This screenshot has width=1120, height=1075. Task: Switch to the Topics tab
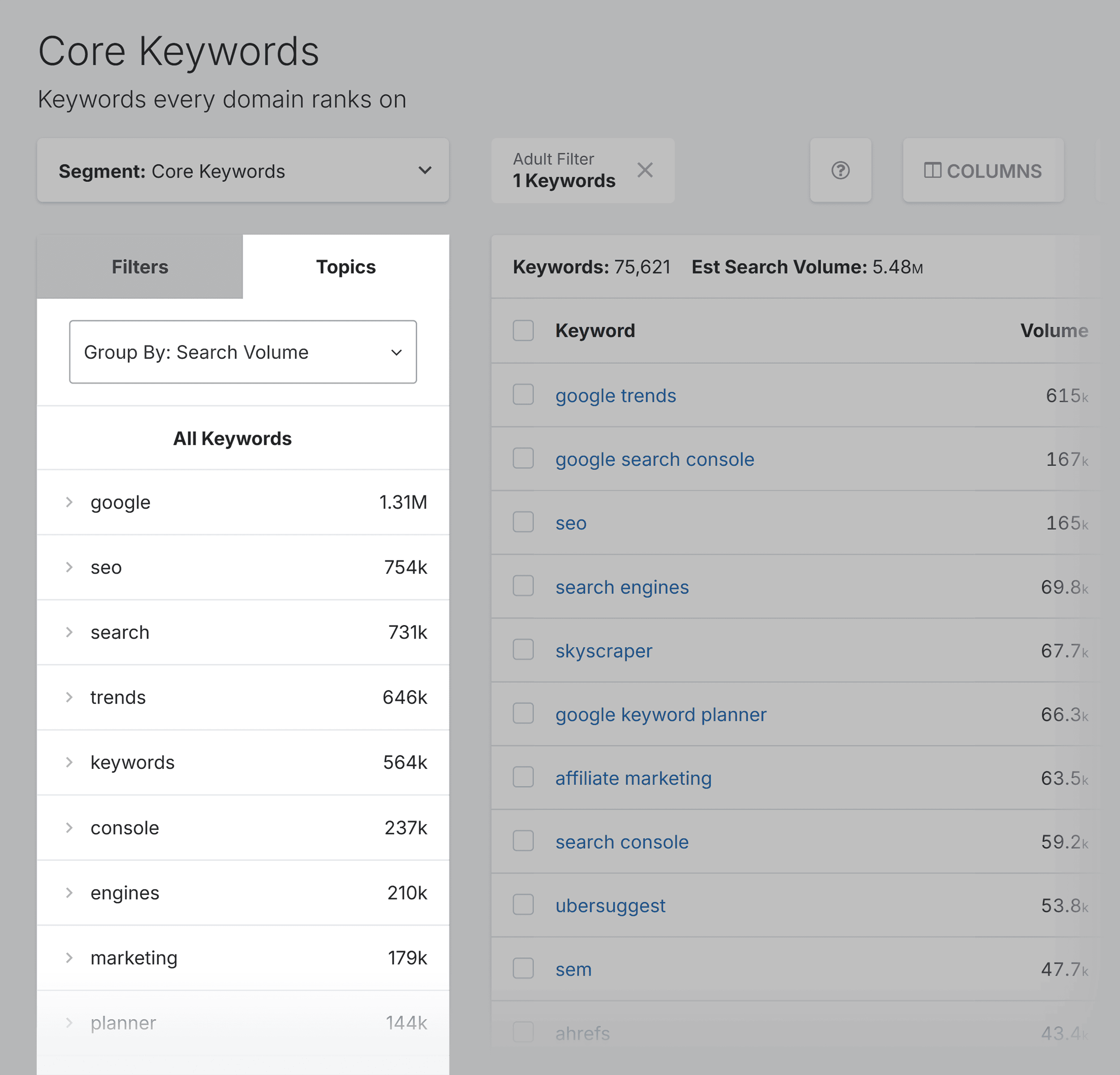click(x=346, y=267)
